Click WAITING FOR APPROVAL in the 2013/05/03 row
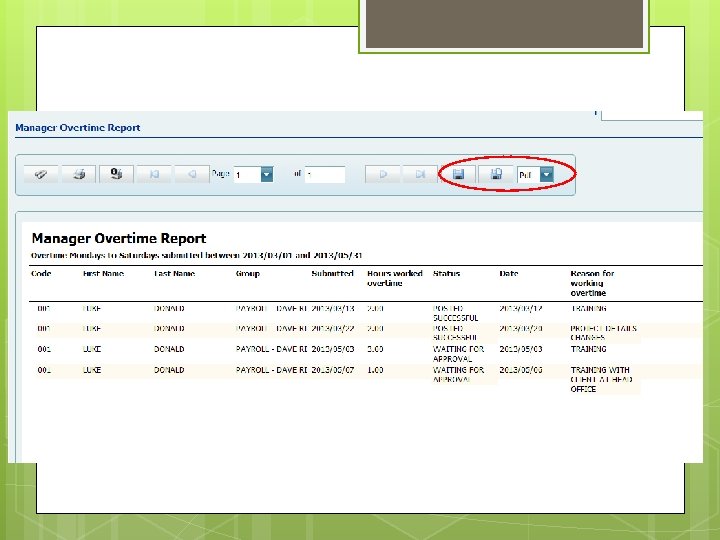The image size is (720, 540). [458, 354]
